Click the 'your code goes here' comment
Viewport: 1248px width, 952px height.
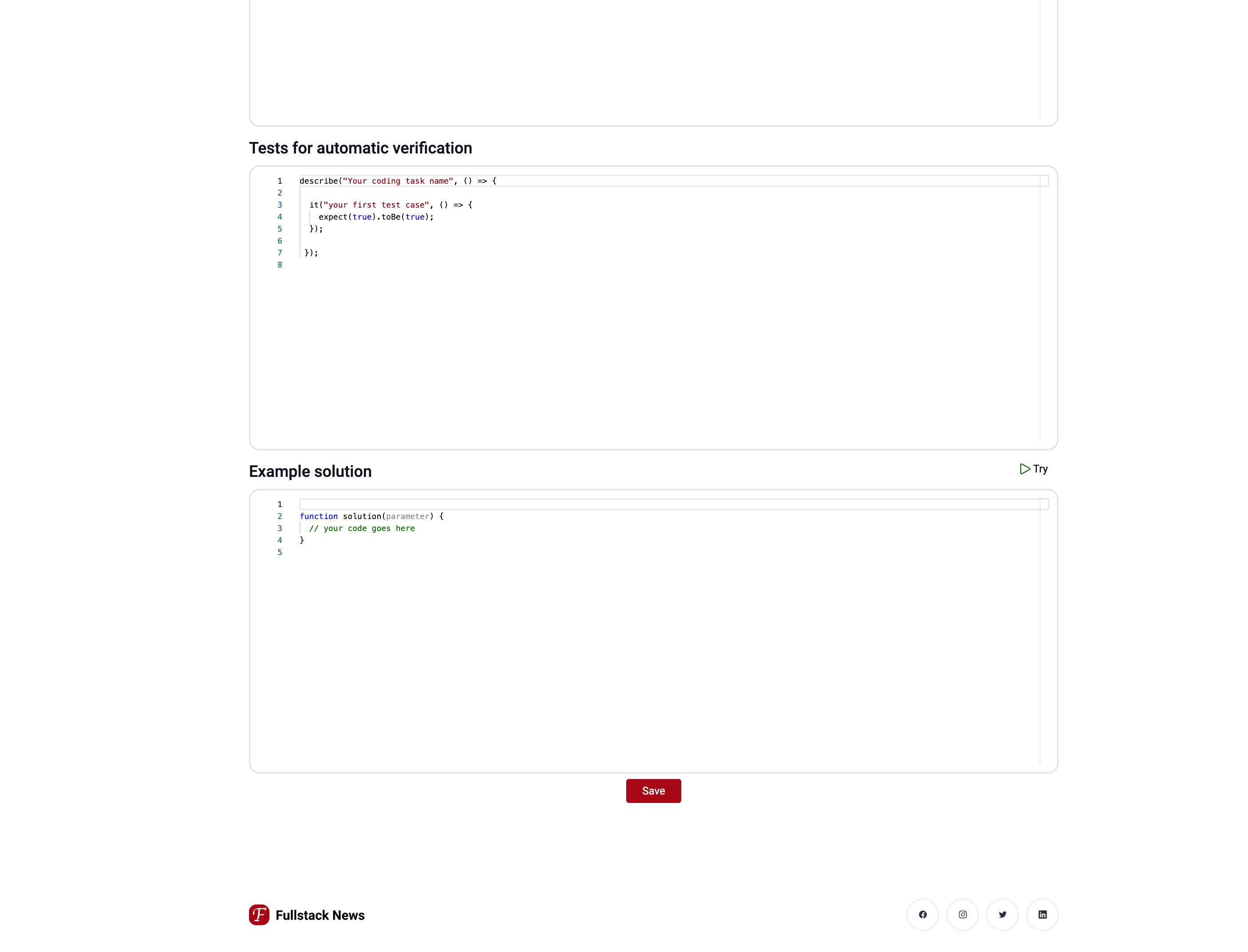tap(362, 528)
